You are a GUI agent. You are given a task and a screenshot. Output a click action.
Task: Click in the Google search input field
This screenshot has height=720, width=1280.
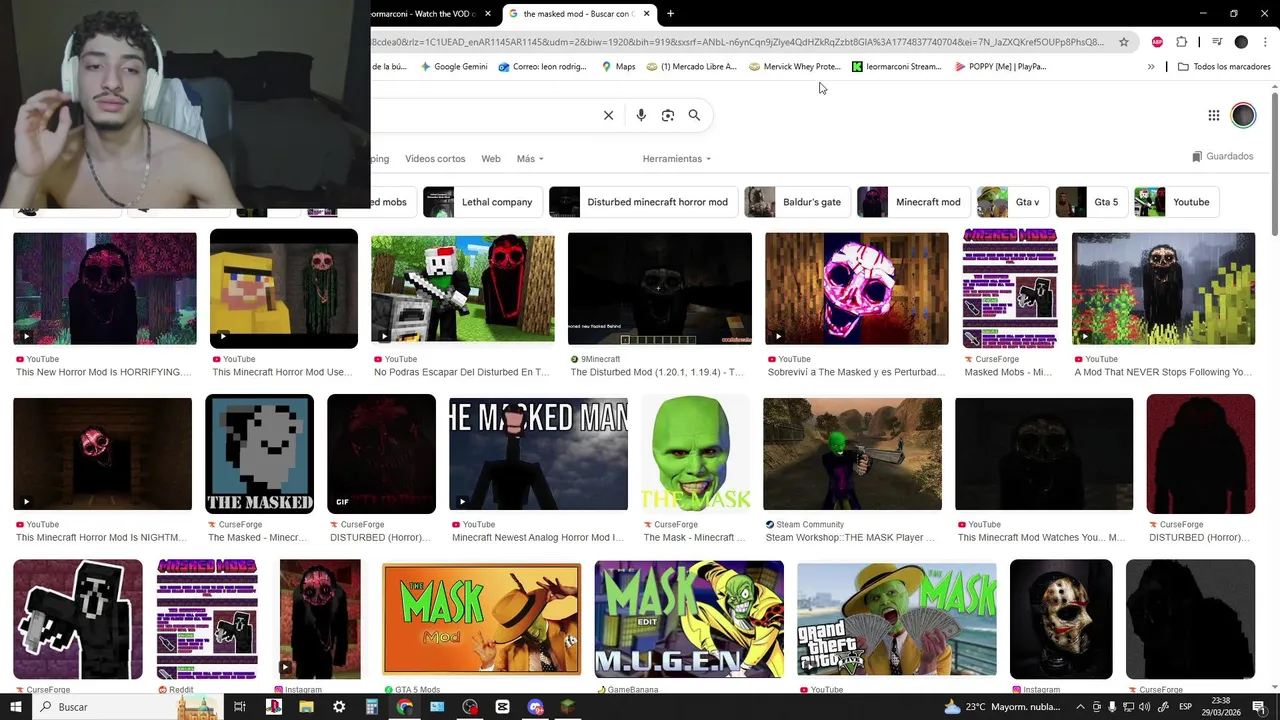pyautogui.click(x=483, y=115)
